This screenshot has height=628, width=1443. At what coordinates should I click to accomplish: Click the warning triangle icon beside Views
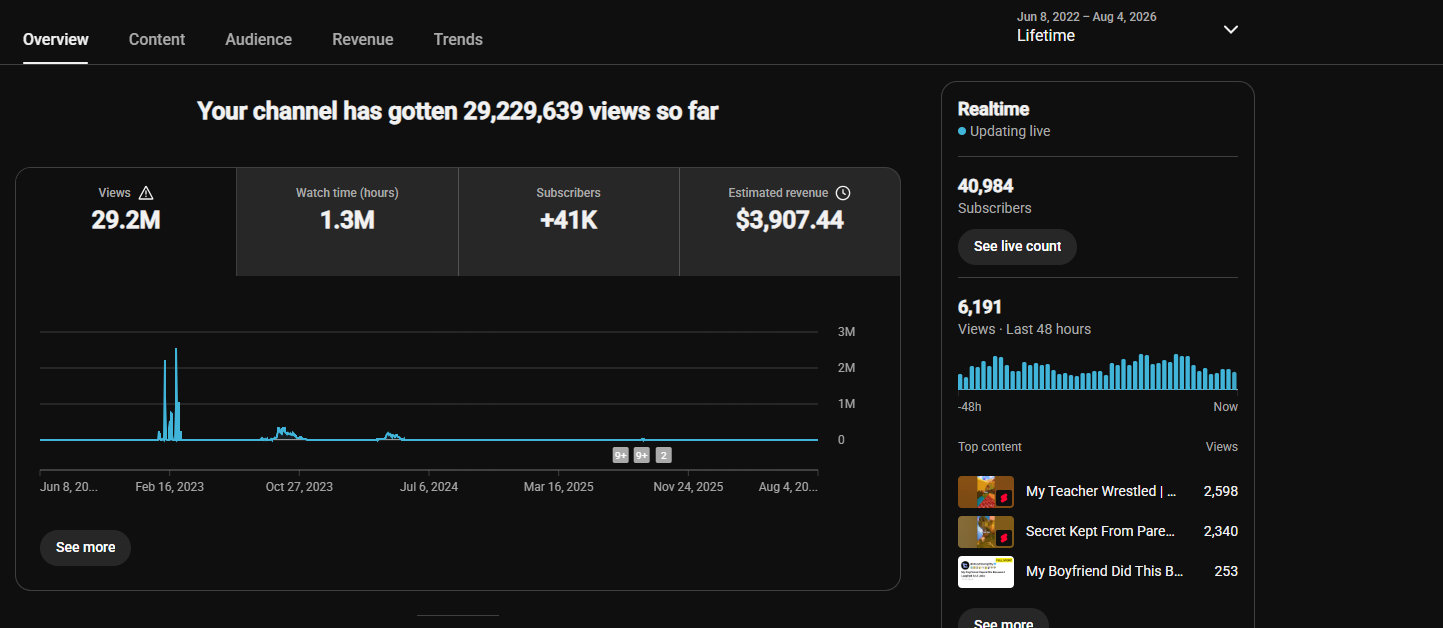146,193
